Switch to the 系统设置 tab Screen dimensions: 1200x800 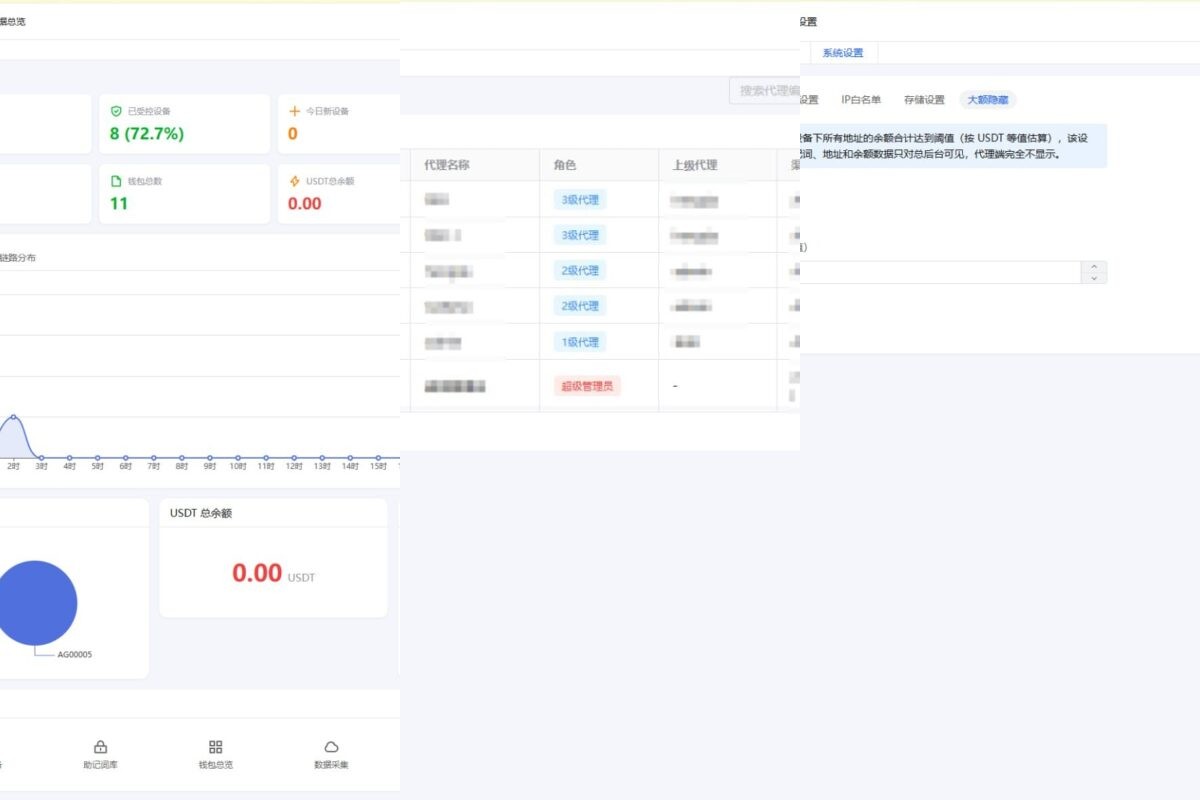coord(843,53)
